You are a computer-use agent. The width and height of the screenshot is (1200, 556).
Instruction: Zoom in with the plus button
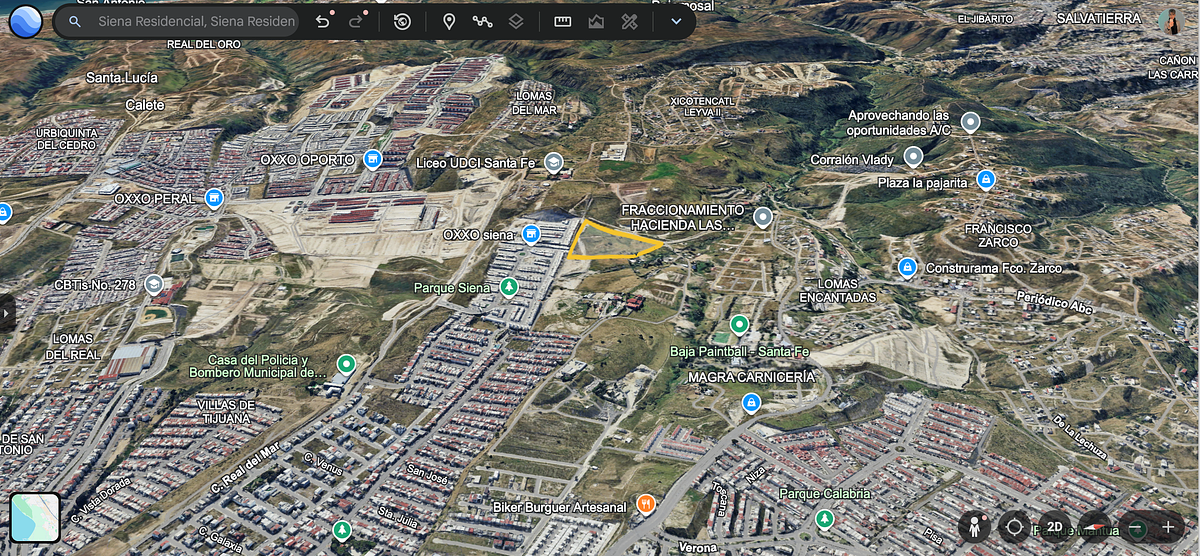click(1167, 526)
